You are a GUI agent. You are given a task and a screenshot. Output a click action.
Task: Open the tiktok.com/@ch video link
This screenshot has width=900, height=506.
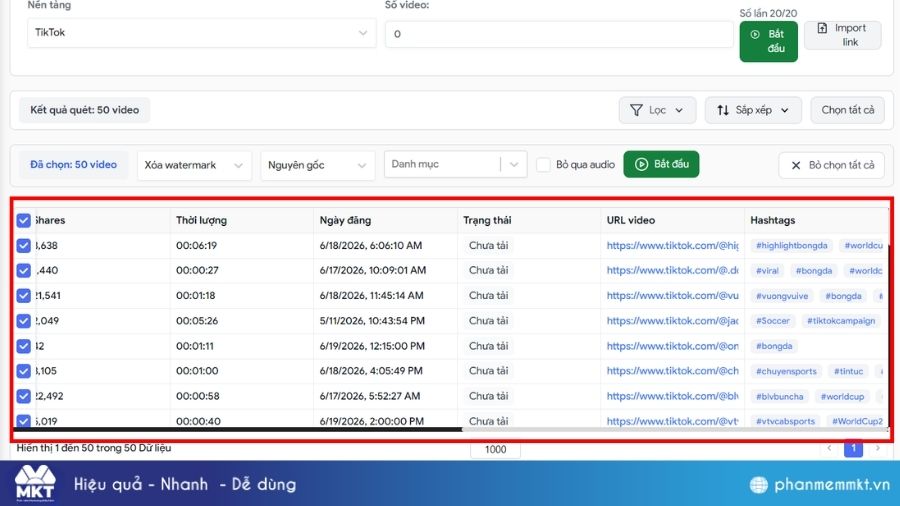point(673,371)
